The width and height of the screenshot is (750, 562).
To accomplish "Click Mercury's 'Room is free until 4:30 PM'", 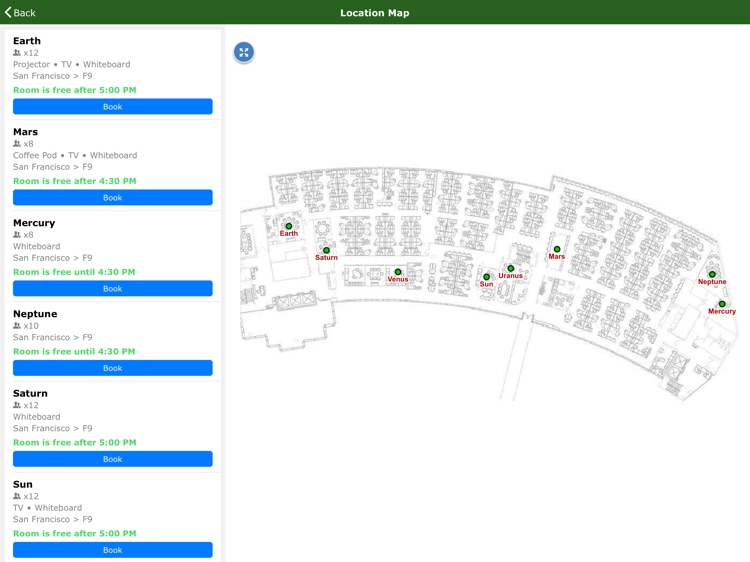I will coord(74,272).
